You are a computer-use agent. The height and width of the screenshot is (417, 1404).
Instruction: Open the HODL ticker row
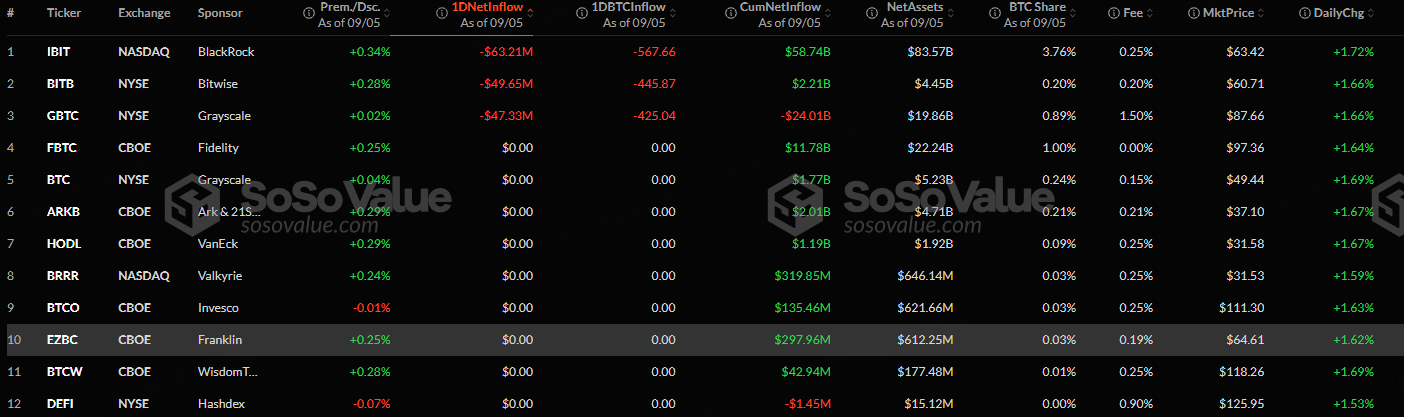62,243
